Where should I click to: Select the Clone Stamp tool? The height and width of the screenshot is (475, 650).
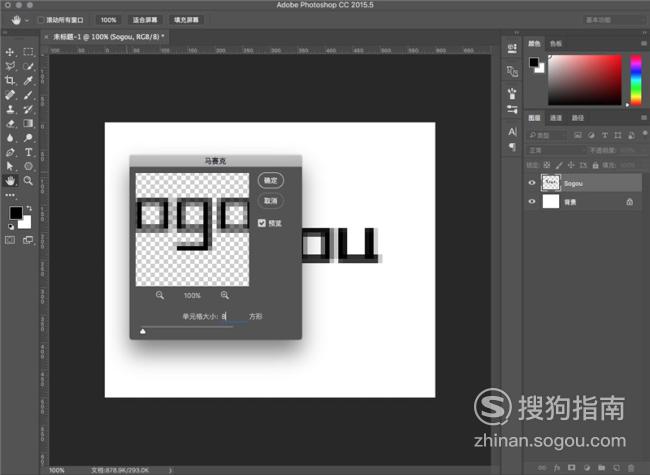(10, 109)
